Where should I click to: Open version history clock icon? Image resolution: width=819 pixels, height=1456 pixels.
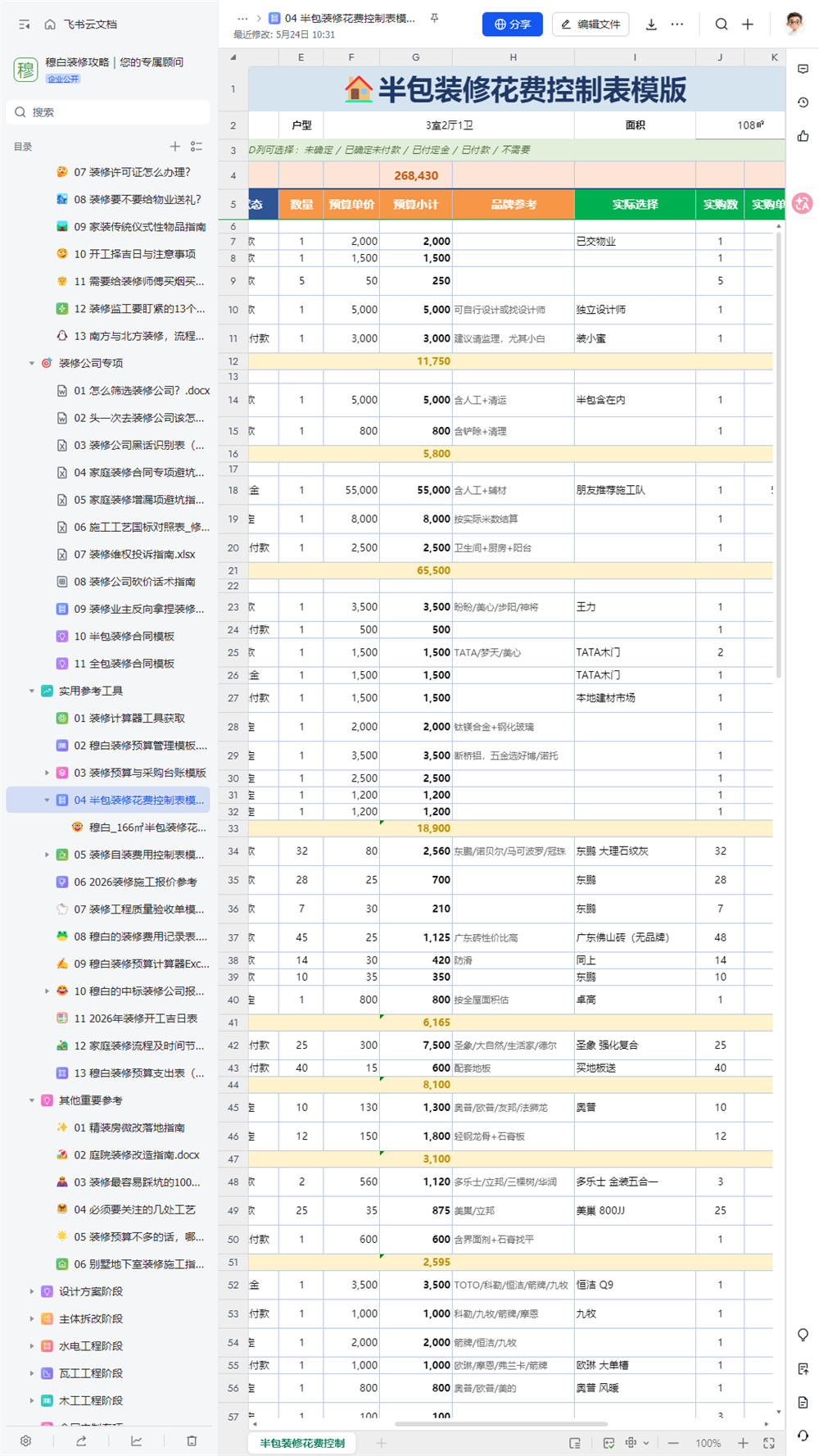[x=803, y=102]
